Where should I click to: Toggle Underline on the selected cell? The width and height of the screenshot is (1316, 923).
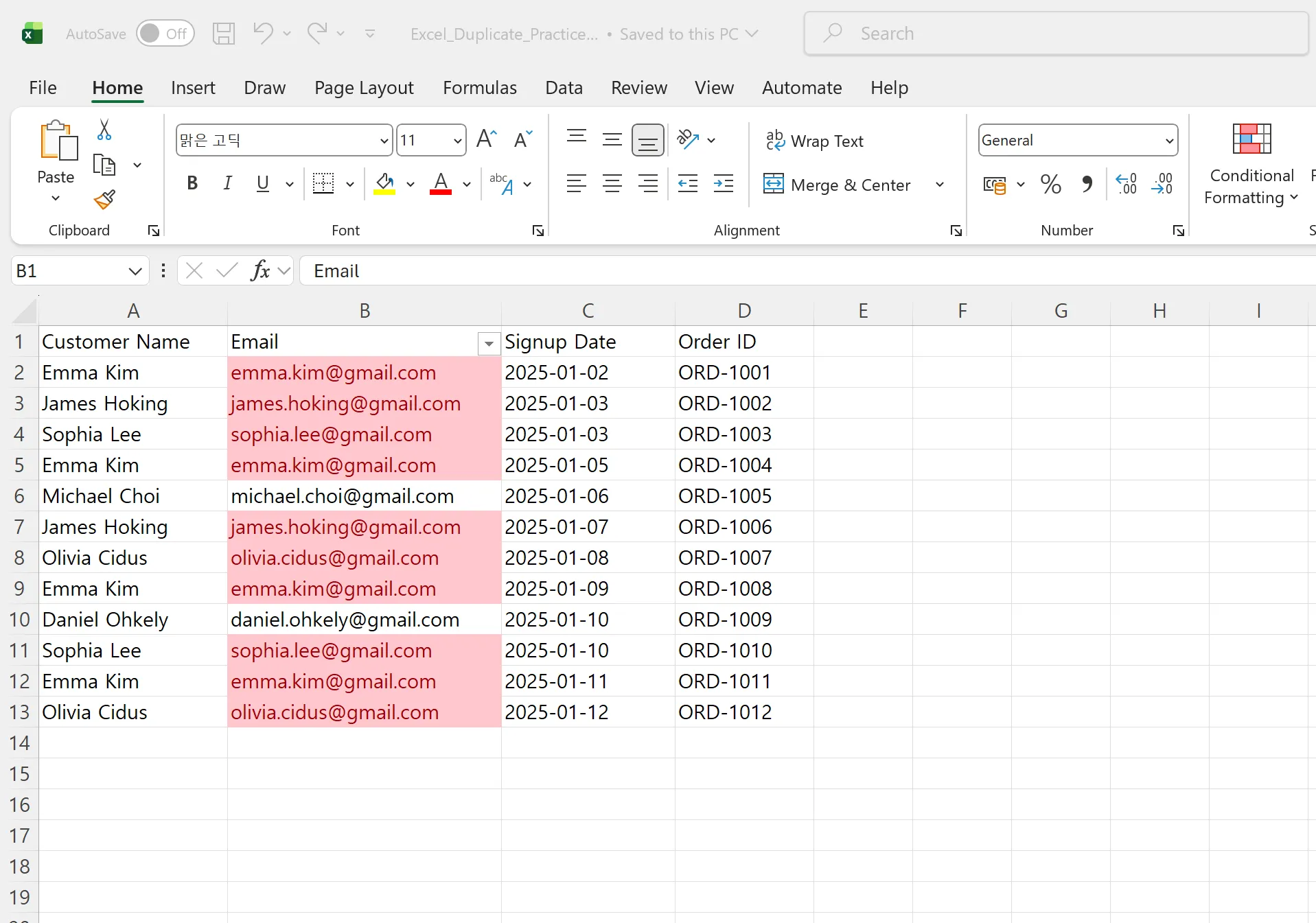coord(262,183)
